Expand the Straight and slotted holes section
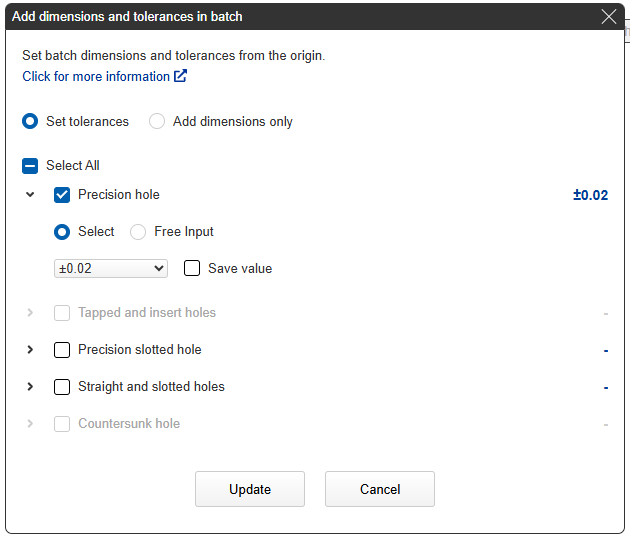 (x=30, y=387)
